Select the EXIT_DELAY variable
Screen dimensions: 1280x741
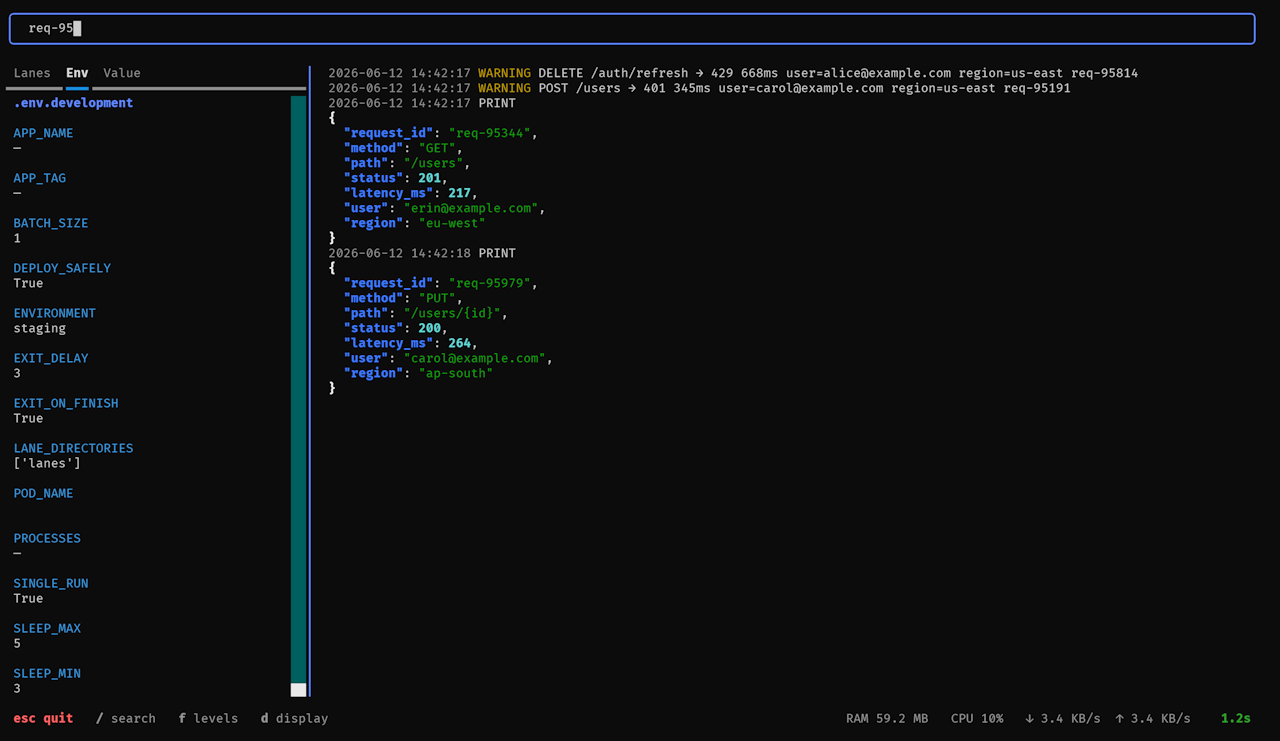(51, 358)
